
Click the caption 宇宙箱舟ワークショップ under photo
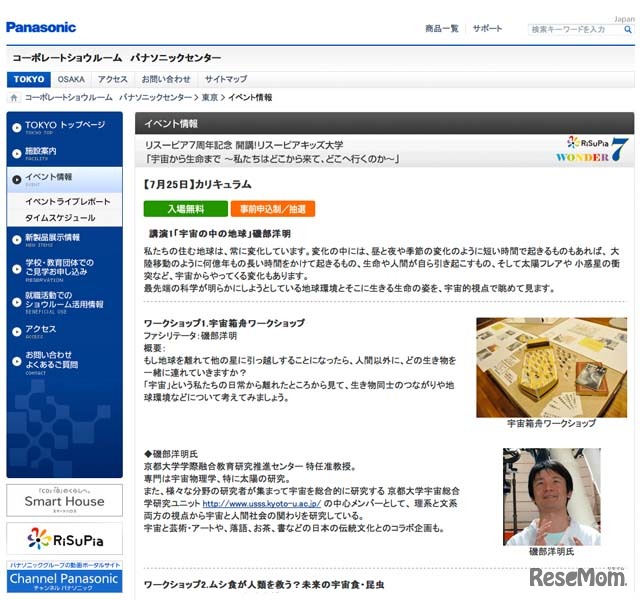(551, 424)
